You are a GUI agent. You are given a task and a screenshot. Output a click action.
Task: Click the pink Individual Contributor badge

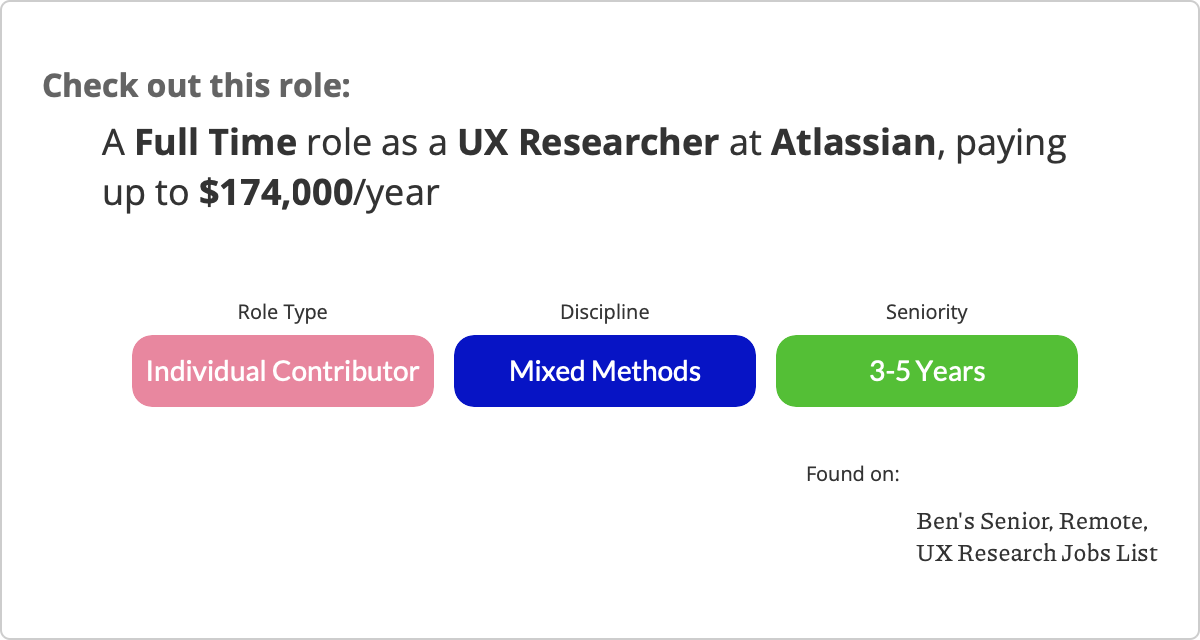coord(283,371)
